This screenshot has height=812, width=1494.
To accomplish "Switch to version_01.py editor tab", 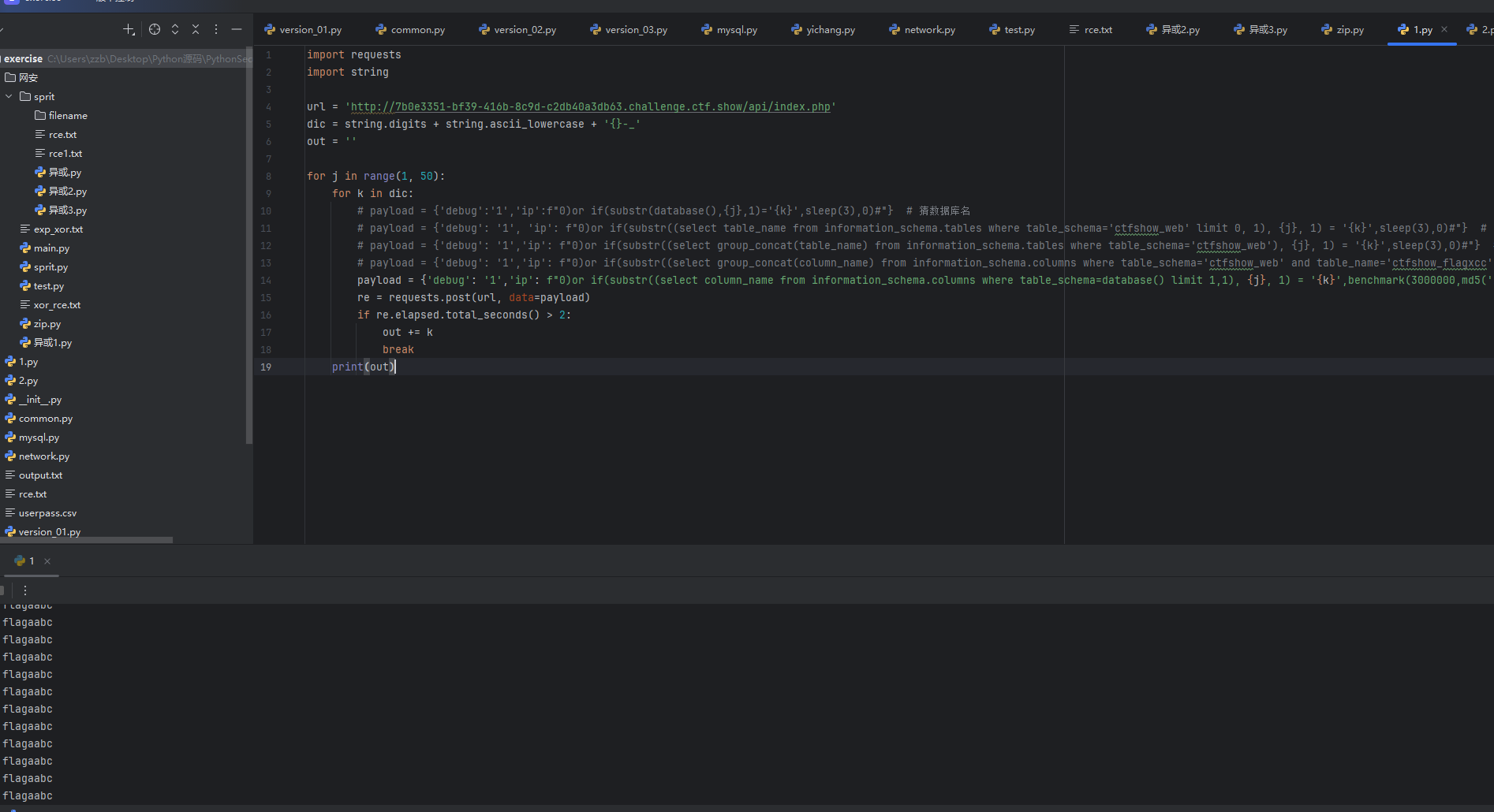I will tap(304, 29).
